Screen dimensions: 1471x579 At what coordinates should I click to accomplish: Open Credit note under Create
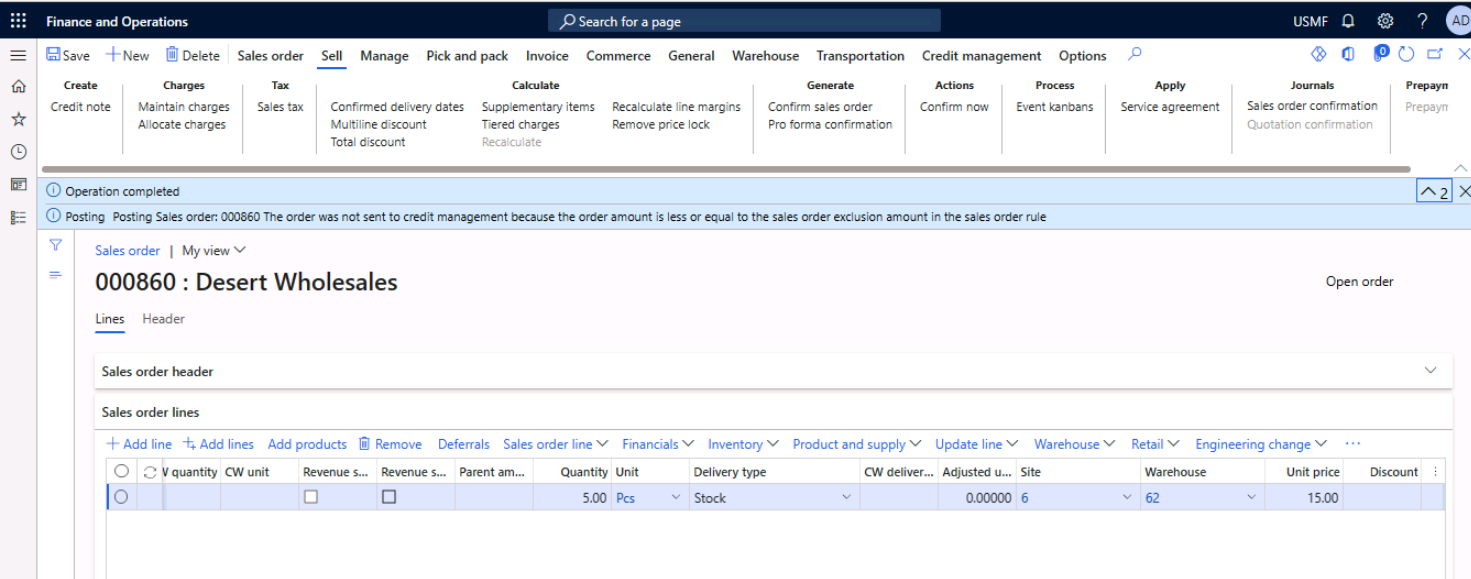(80, 107)
